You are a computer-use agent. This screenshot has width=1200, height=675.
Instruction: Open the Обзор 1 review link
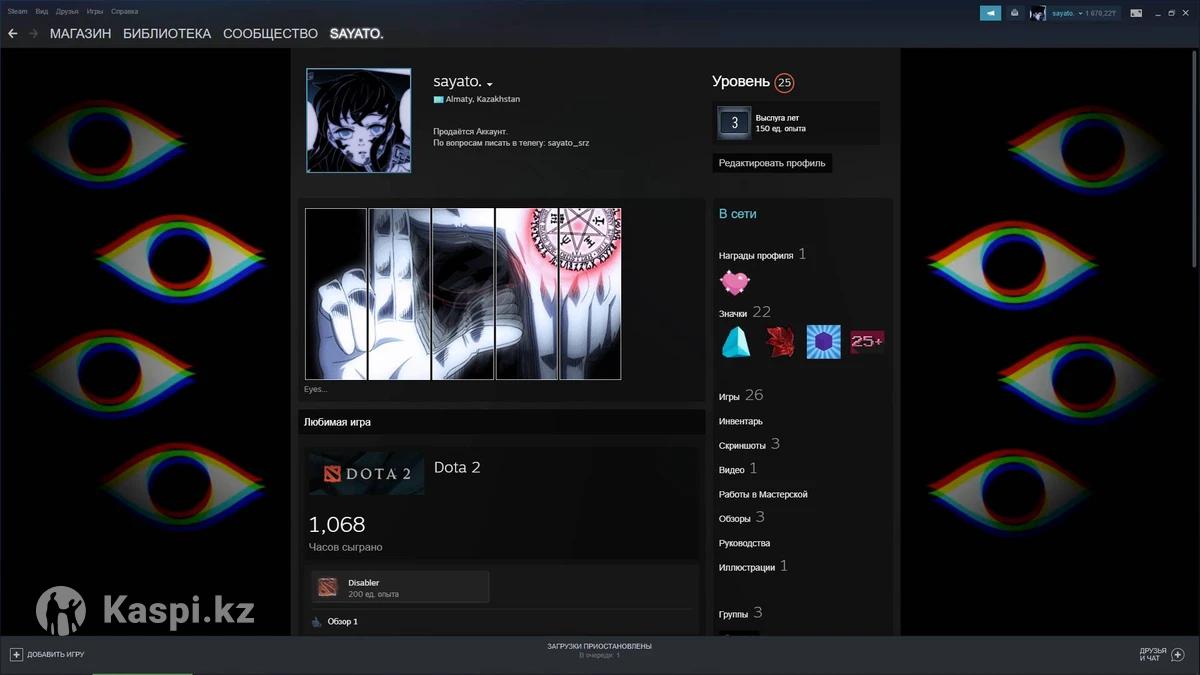(343, 622)
